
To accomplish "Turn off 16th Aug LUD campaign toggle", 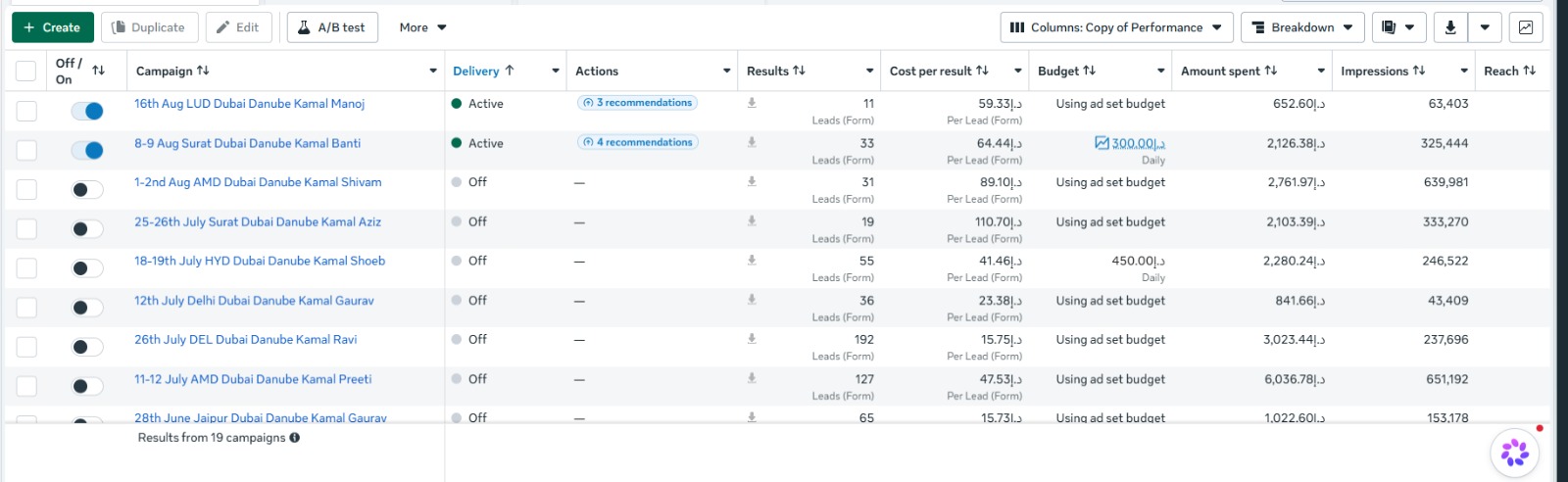I will tap(87, 111).
